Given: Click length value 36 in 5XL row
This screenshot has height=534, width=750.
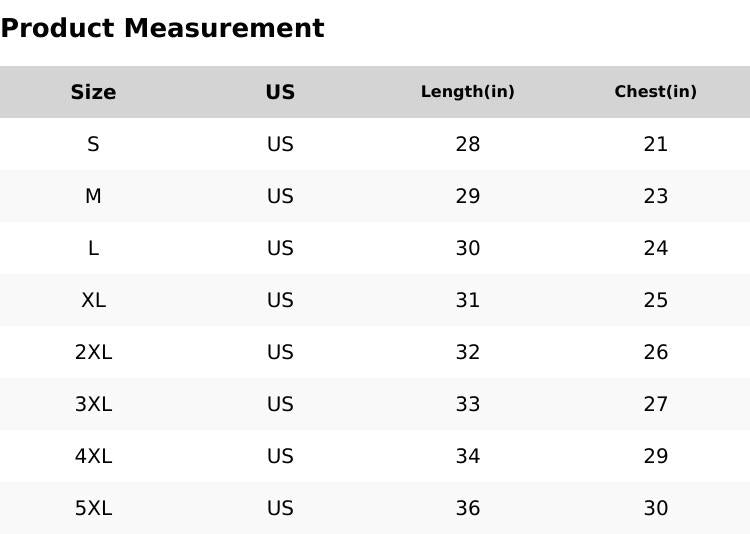Looking at the screenshot, I should (x=467, y=508).
